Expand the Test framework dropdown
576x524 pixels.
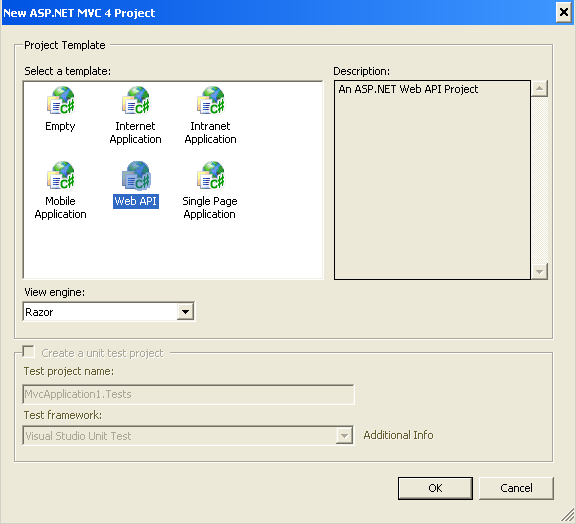[x=344, y=436]
